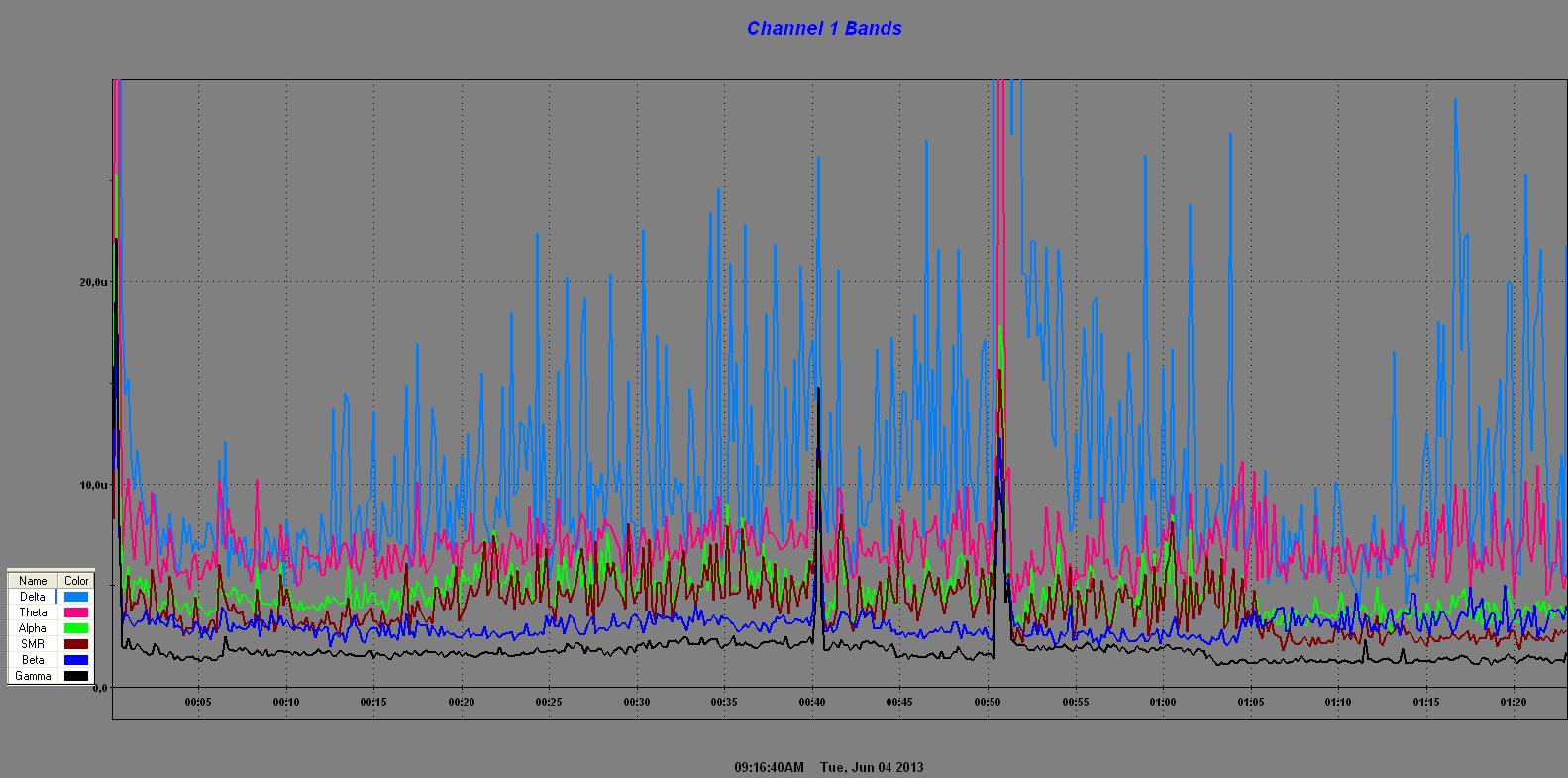Screen dimensions: 1568x778
Task: Click the 01:00 time axis label
Action: pyautogui.click(x=1163, y=703)
